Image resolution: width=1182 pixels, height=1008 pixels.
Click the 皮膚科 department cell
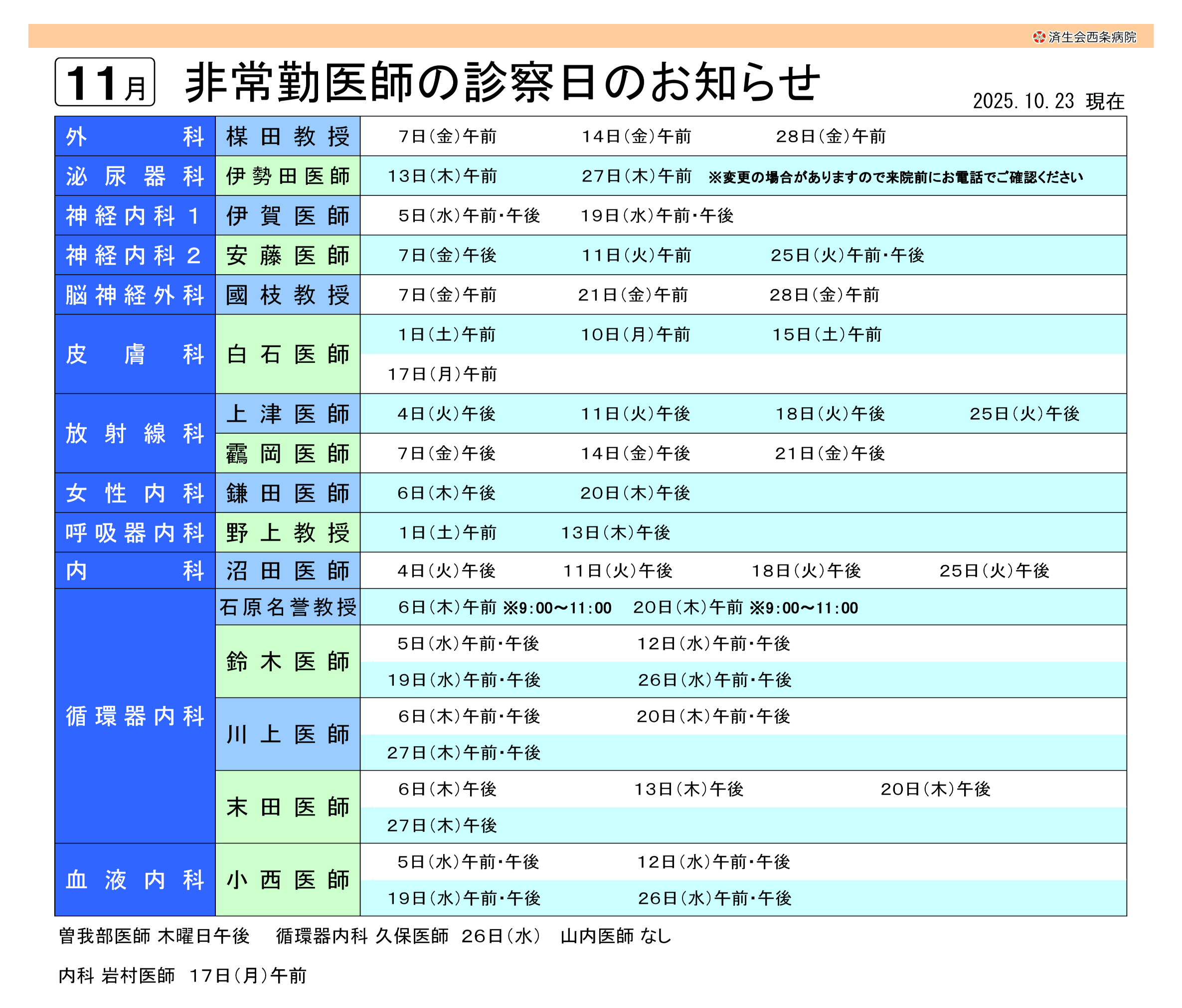135,354
